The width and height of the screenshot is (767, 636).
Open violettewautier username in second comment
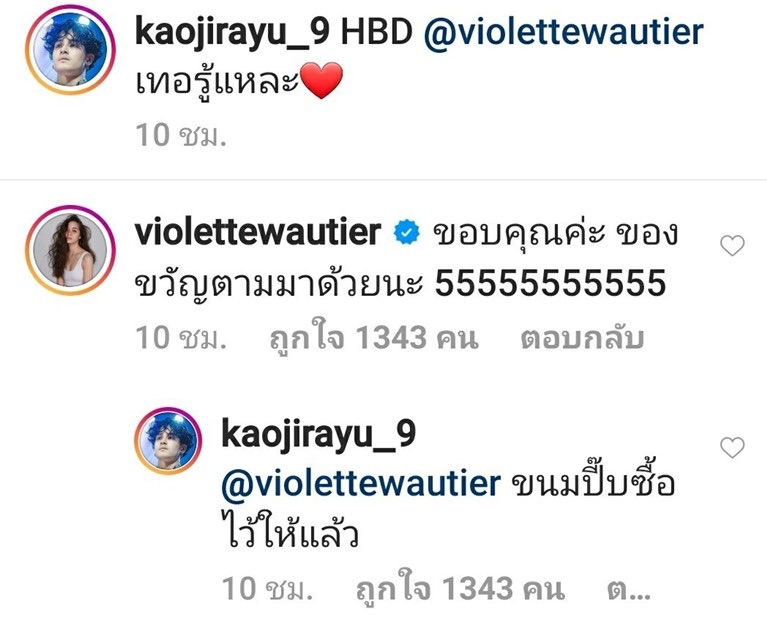click(258, 232)
